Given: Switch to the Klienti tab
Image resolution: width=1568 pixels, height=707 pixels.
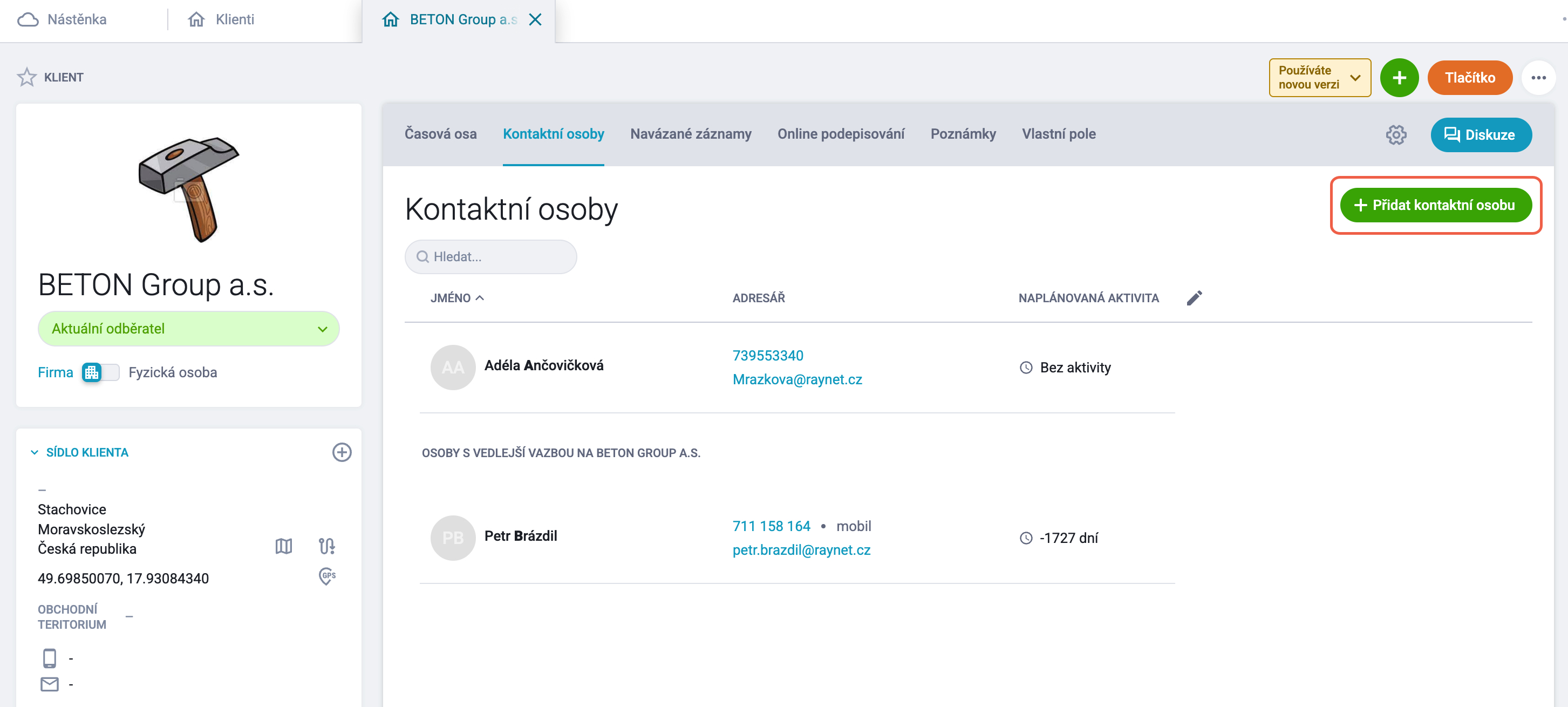Looking at the screenshot, I should 221,19.
